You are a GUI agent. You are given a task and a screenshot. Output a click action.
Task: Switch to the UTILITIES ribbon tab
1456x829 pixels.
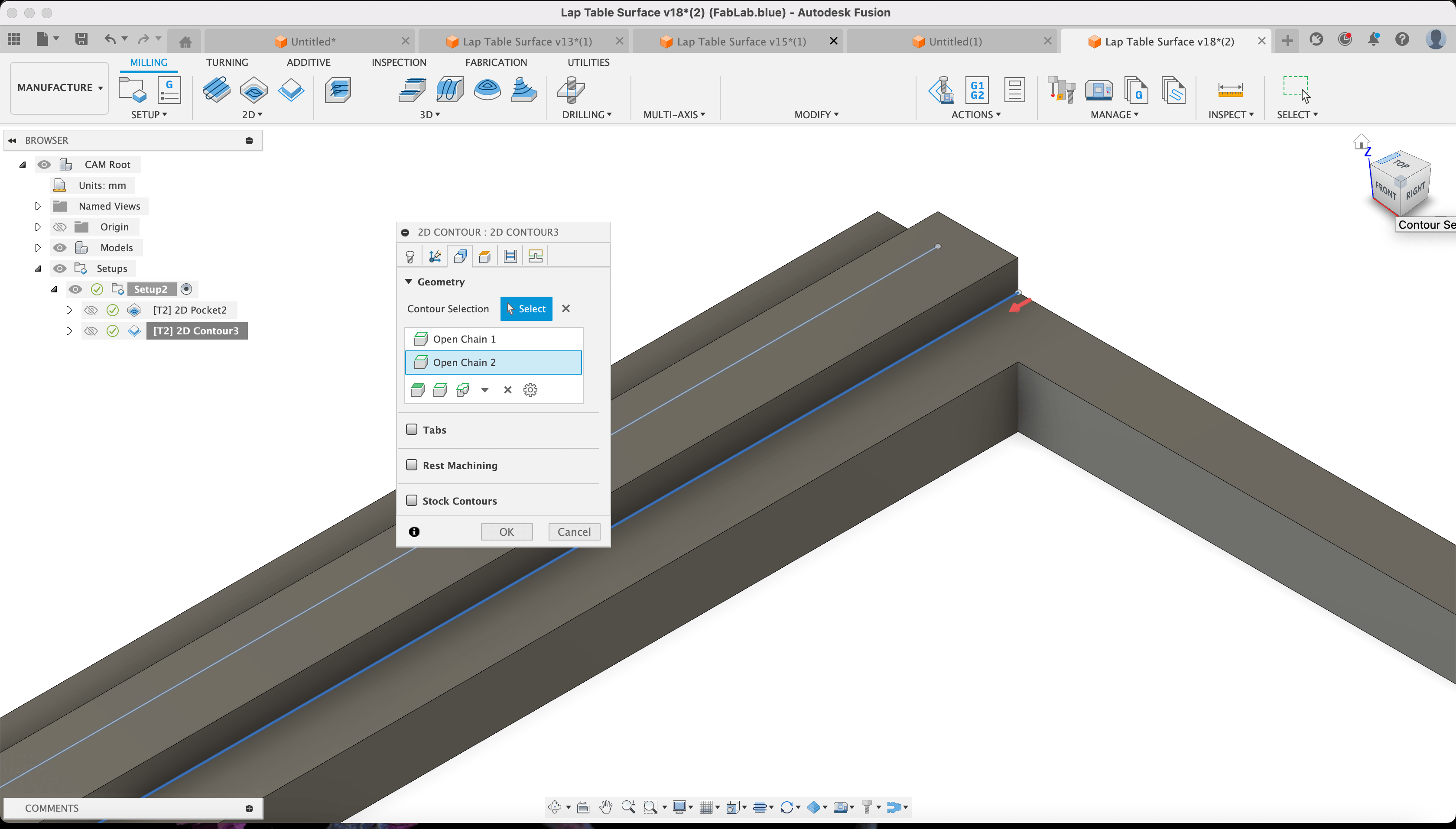tap(588, 62)
